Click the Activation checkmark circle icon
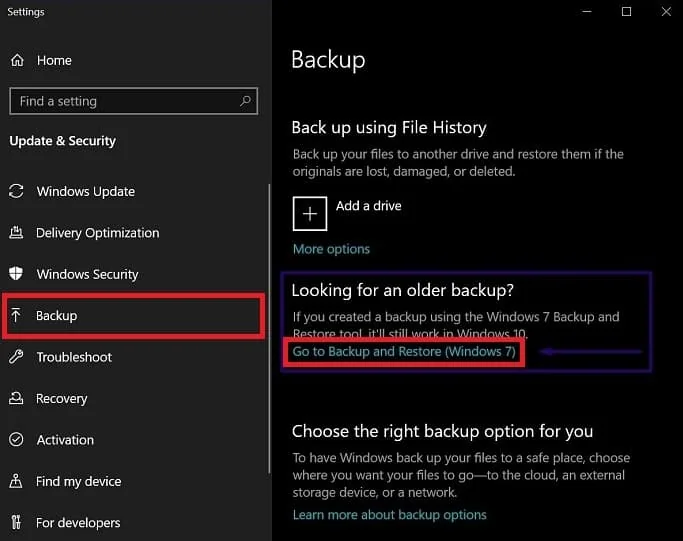Screen dimensions: 683x541 coord(16,440)
